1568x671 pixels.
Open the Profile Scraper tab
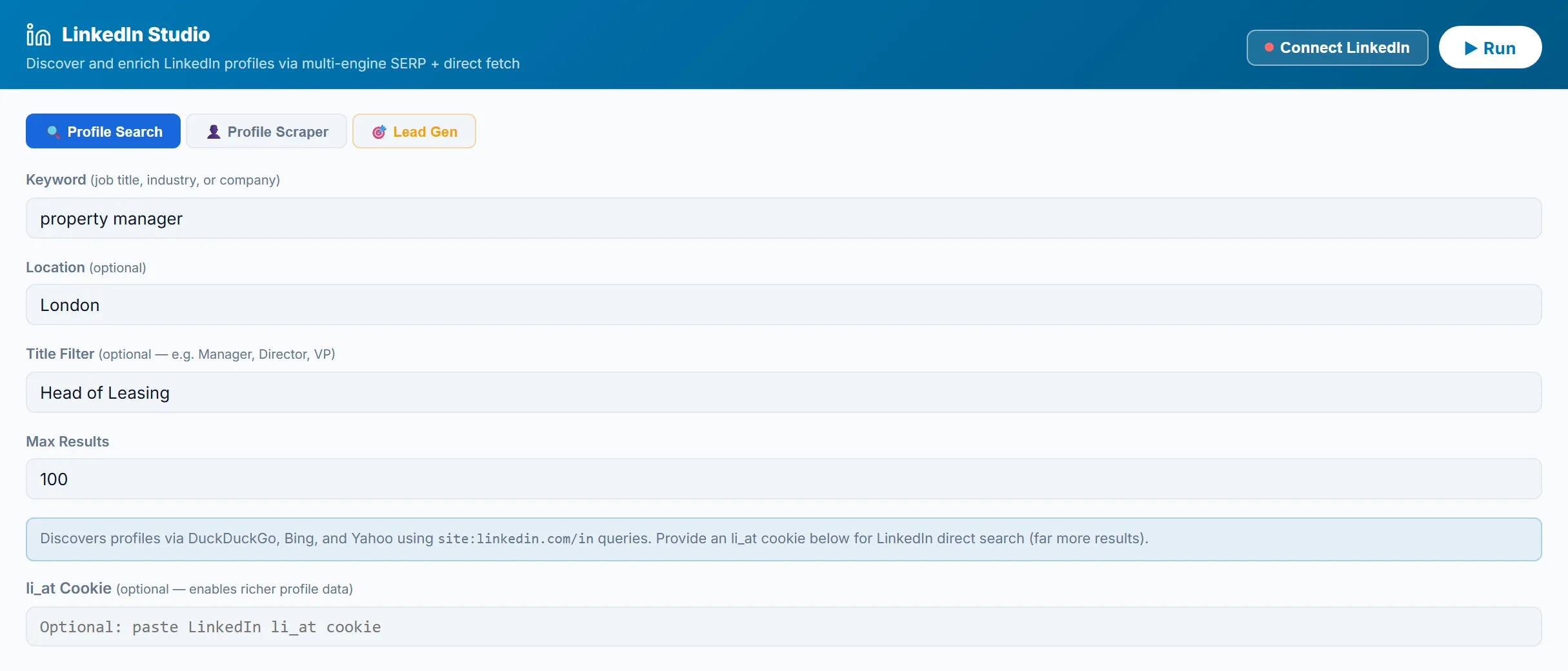266,131
